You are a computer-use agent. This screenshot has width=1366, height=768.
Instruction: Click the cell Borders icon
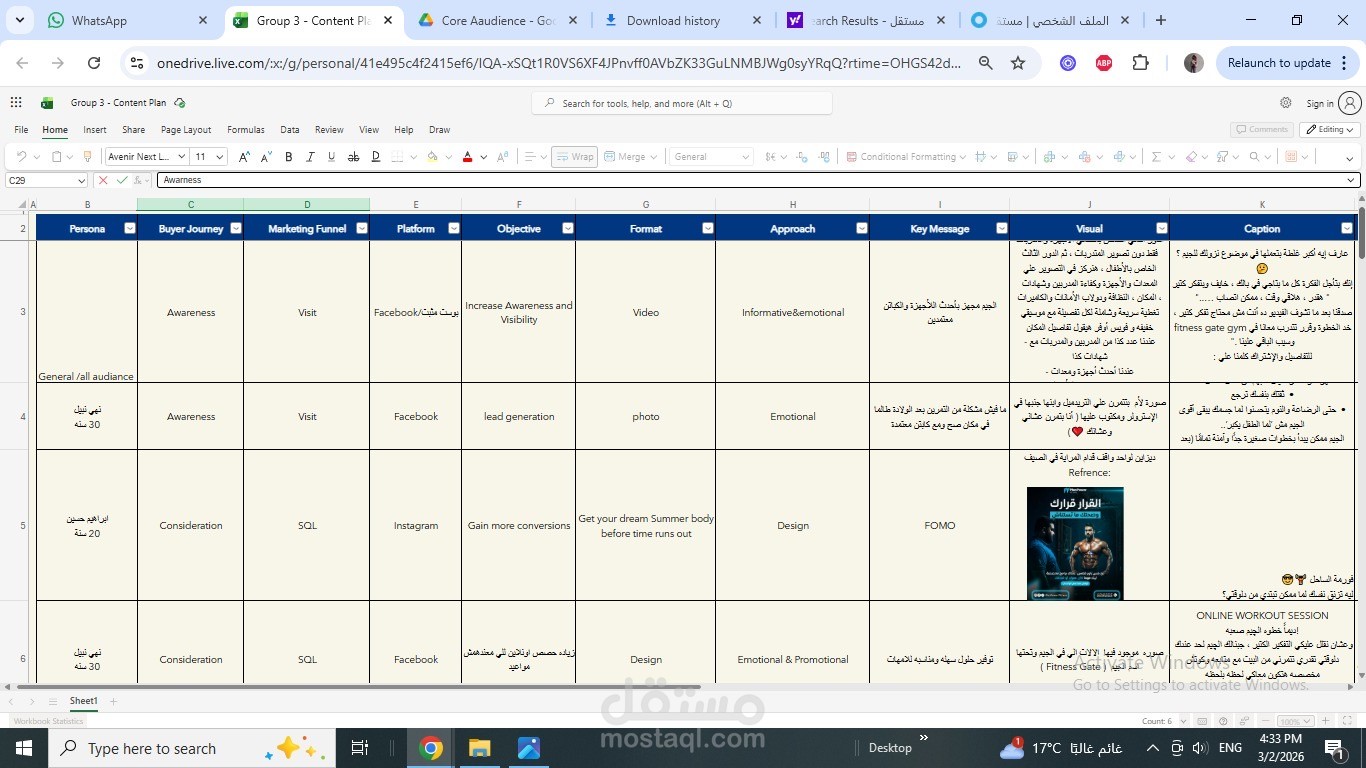tap(397, 156)
